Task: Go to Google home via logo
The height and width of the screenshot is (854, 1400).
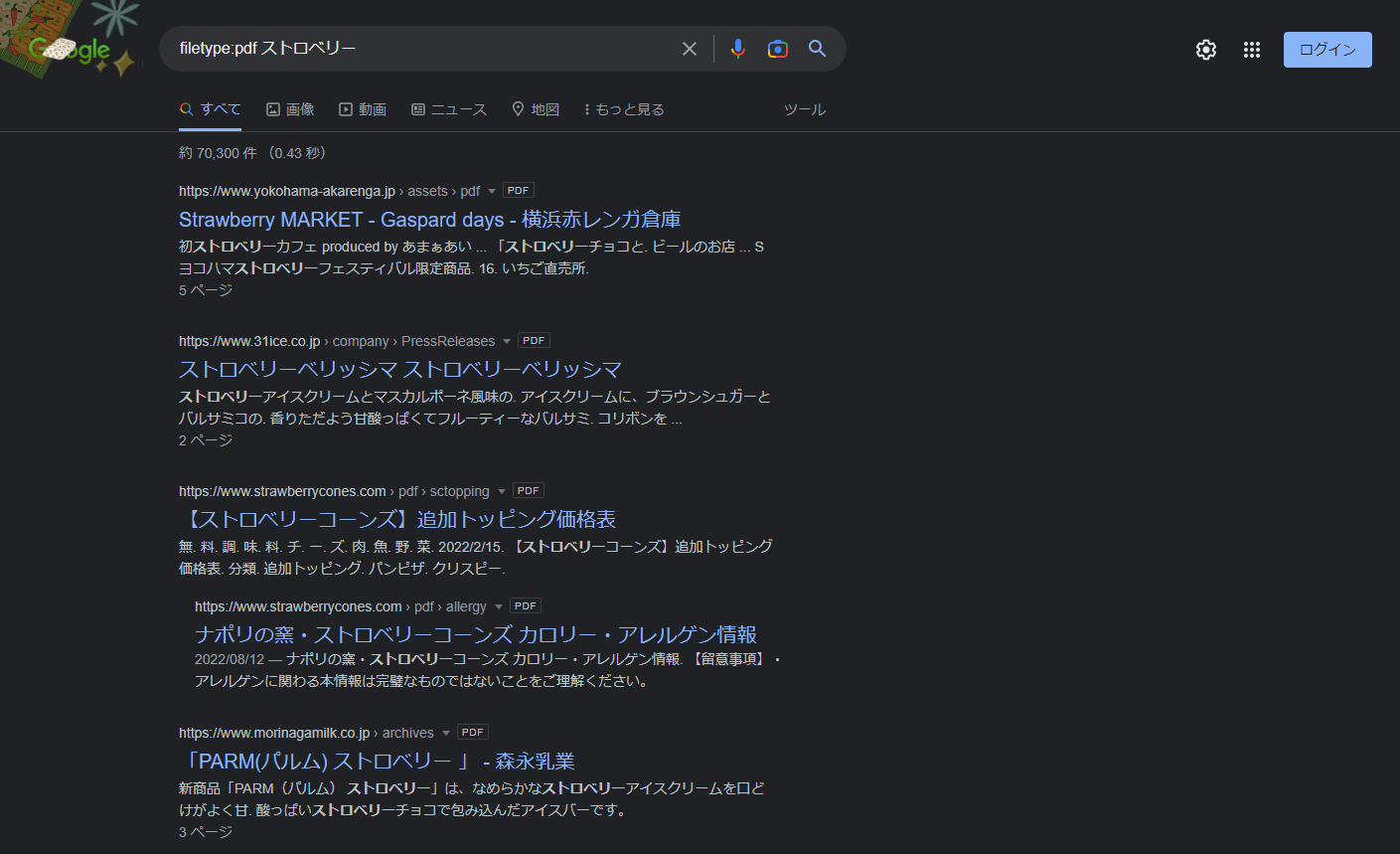Action: pyautogui.click(x=70, y=49)
